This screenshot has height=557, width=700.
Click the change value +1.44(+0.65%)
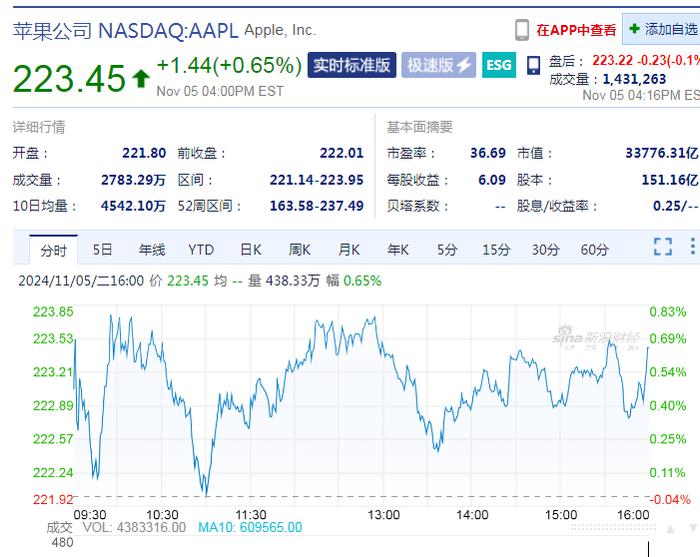pos(229,66)
